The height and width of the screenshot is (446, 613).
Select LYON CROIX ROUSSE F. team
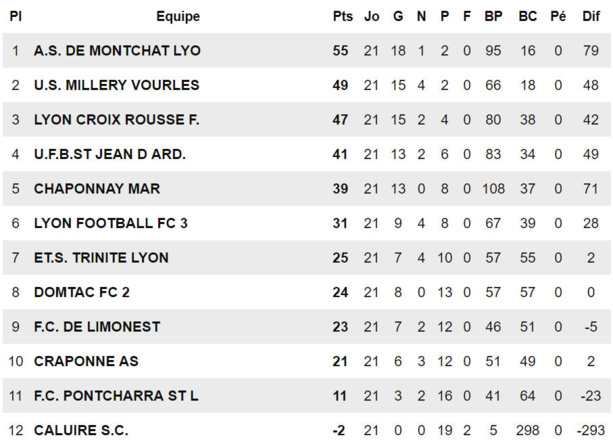(116, 120)
